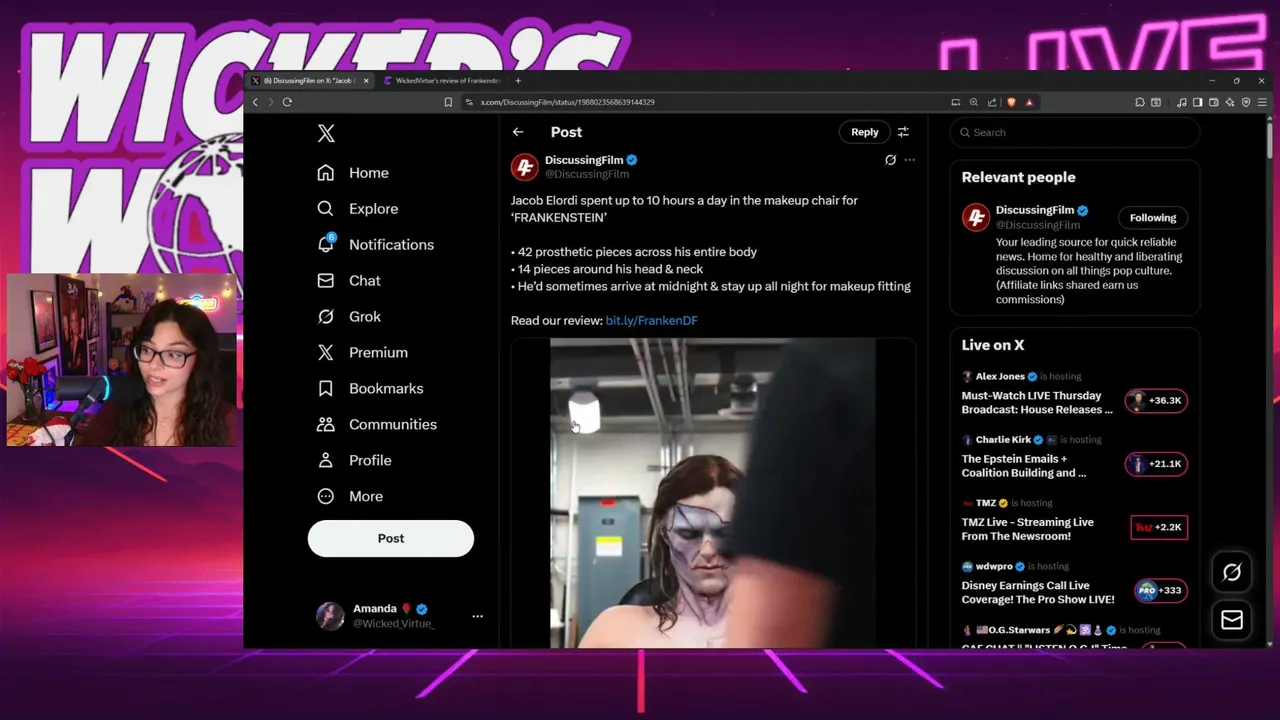Image resolution: width=1280 pixels, height=720 pixels.
Task: Click the zoom magnifier in address bar
Action: 973,102
